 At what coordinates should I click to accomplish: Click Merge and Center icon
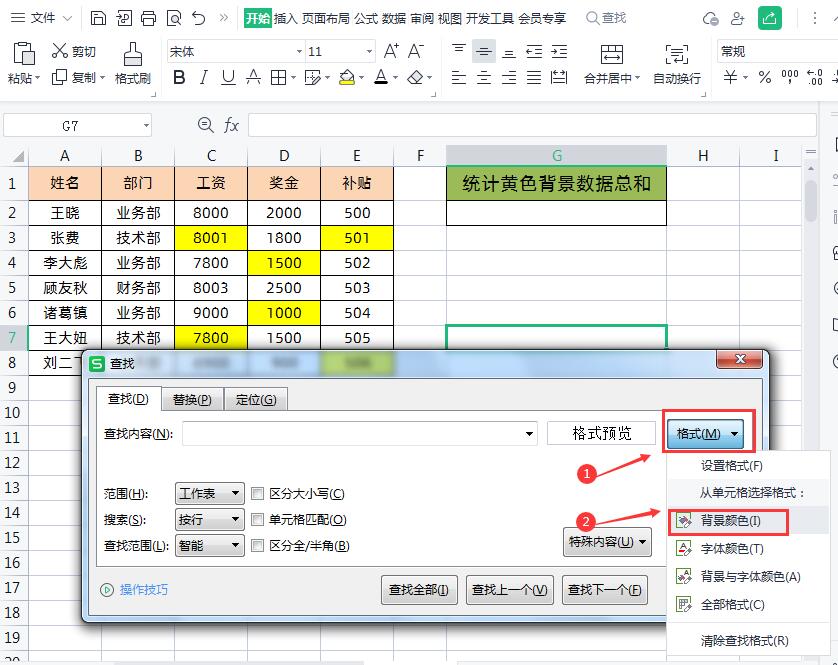pos(612,55)
